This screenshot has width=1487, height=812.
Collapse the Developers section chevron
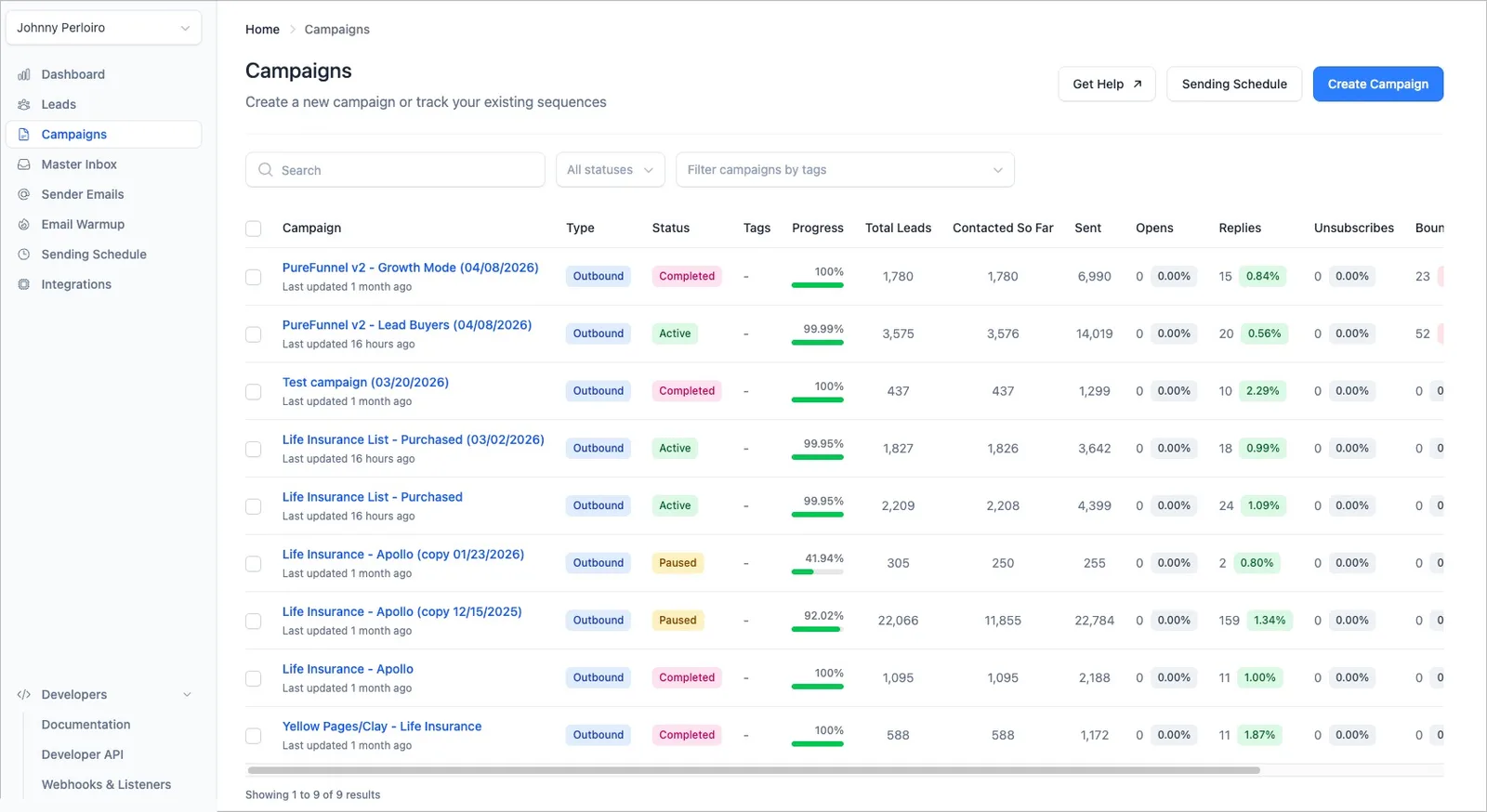(187, 695)
